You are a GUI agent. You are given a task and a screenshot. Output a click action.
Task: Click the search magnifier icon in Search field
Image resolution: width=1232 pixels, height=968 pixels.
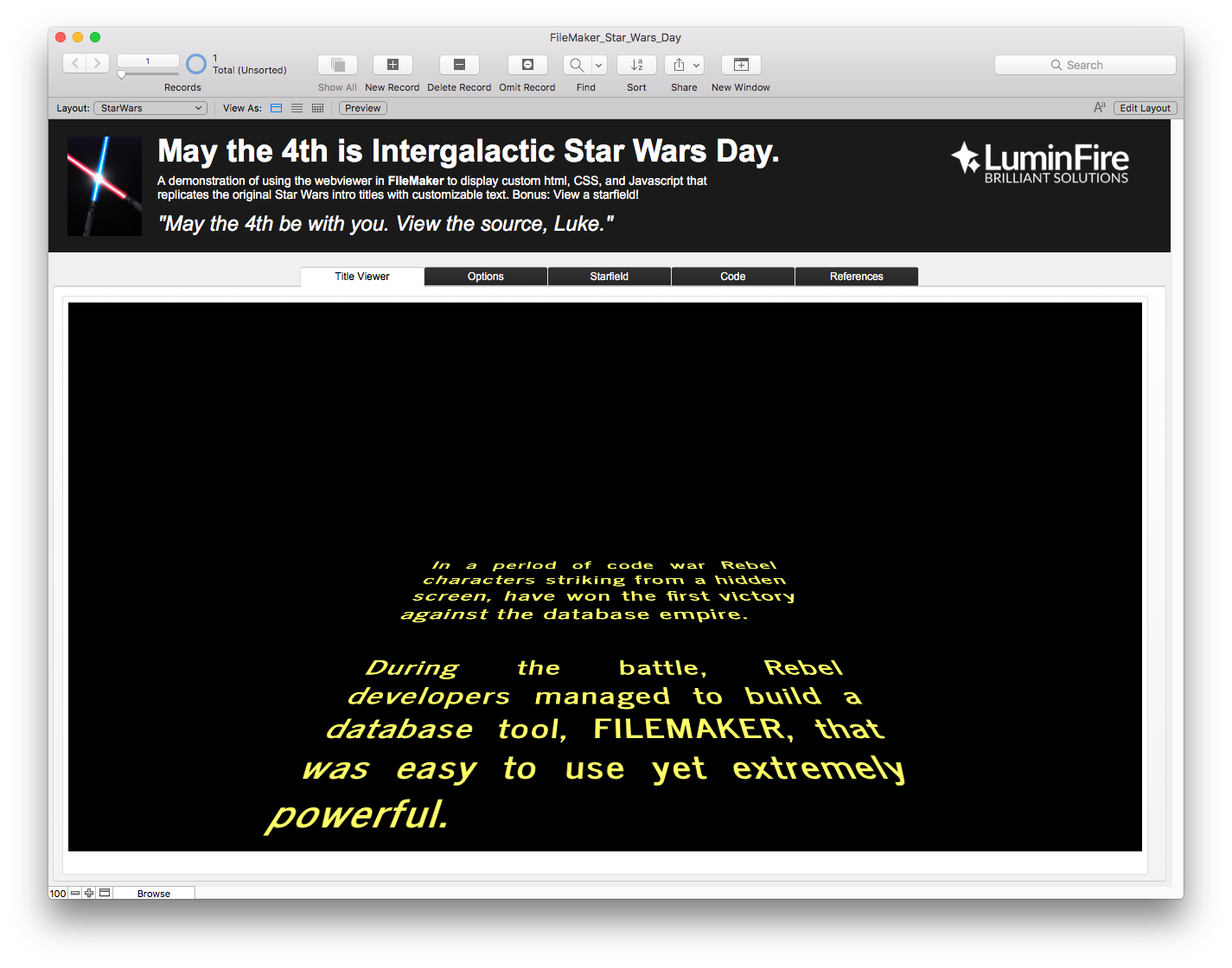(1056, 65)
